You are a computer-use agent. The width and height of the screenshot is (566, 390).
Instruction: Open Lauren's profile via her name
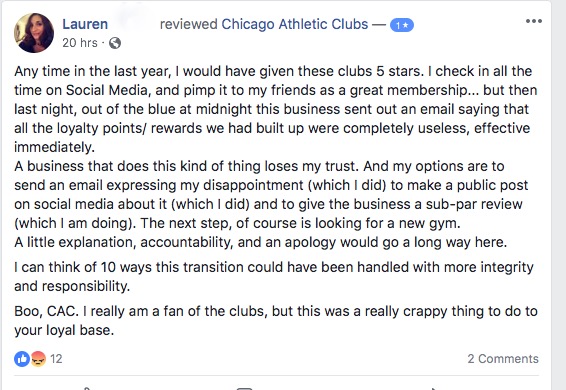coord(85,24)
